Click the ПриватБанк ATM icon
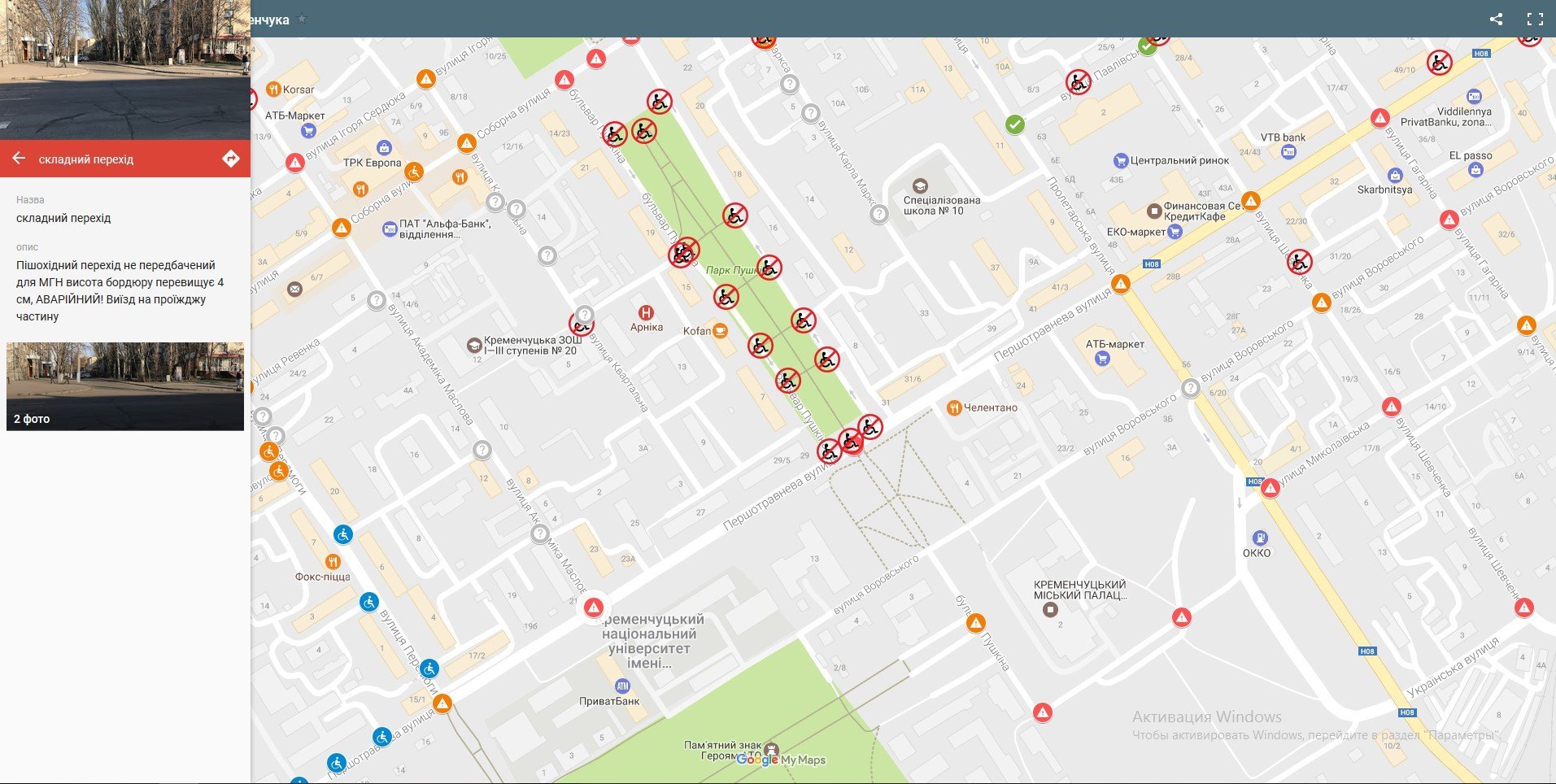Screen dimensions: 1556x784 [622, 686]
